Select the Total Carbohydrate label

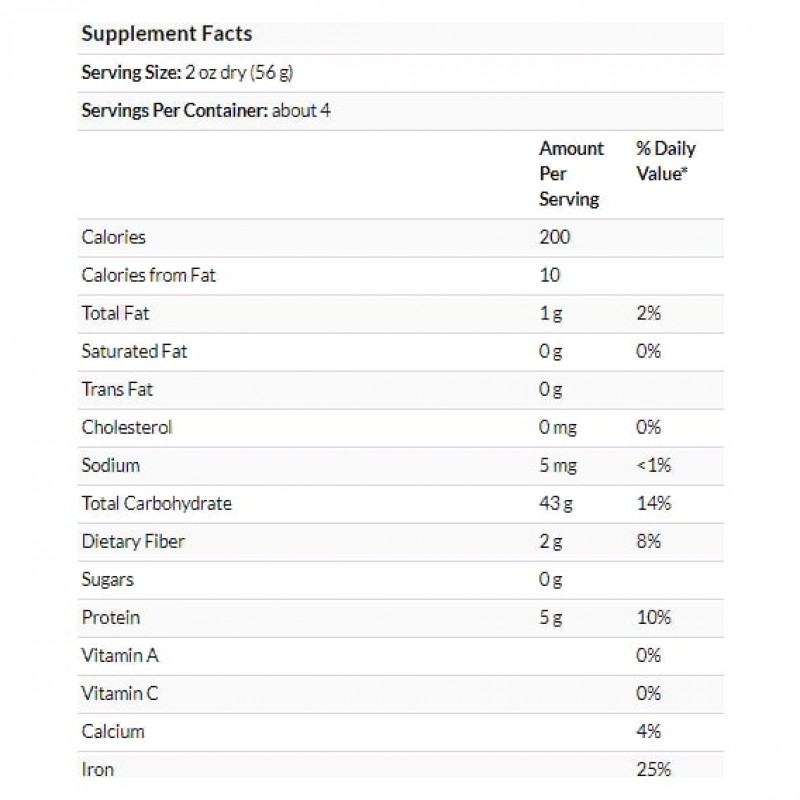(x=156, y=503)
